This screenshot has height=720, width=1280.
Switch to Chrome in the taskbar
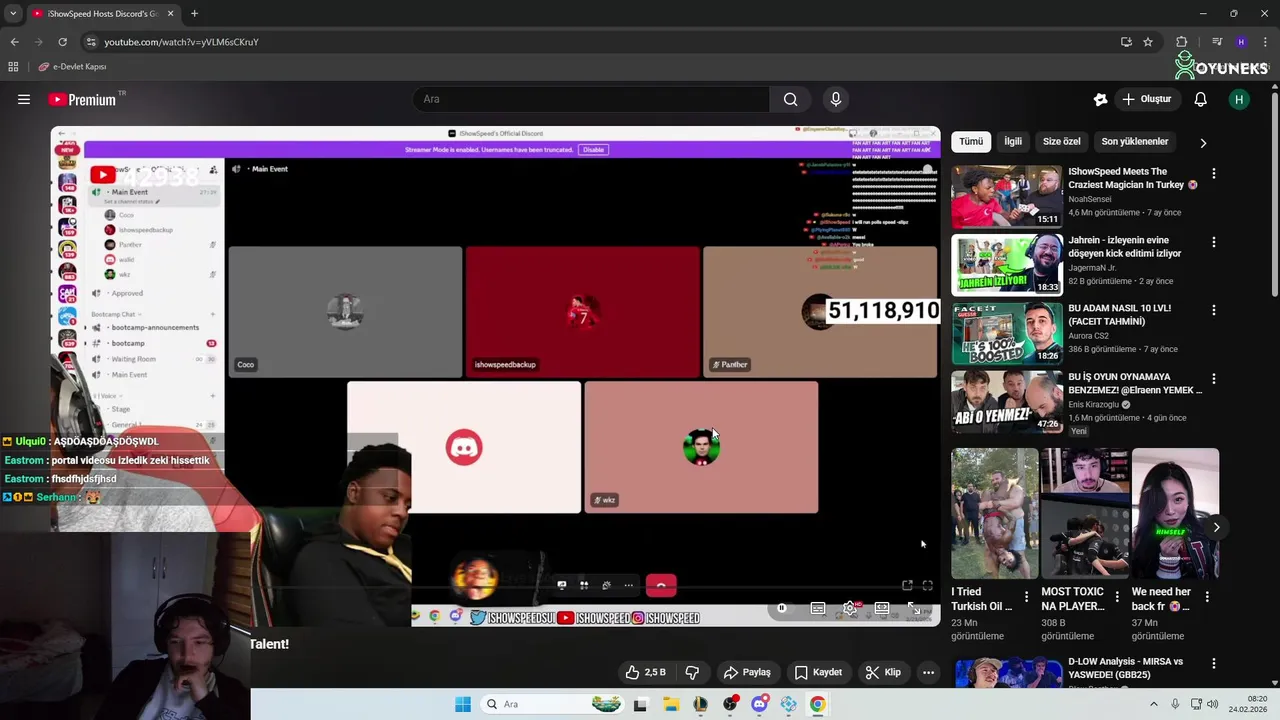818,704
